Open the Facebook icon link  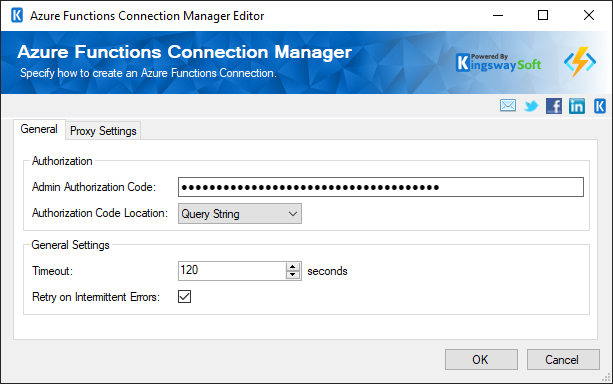coord(554,106)
